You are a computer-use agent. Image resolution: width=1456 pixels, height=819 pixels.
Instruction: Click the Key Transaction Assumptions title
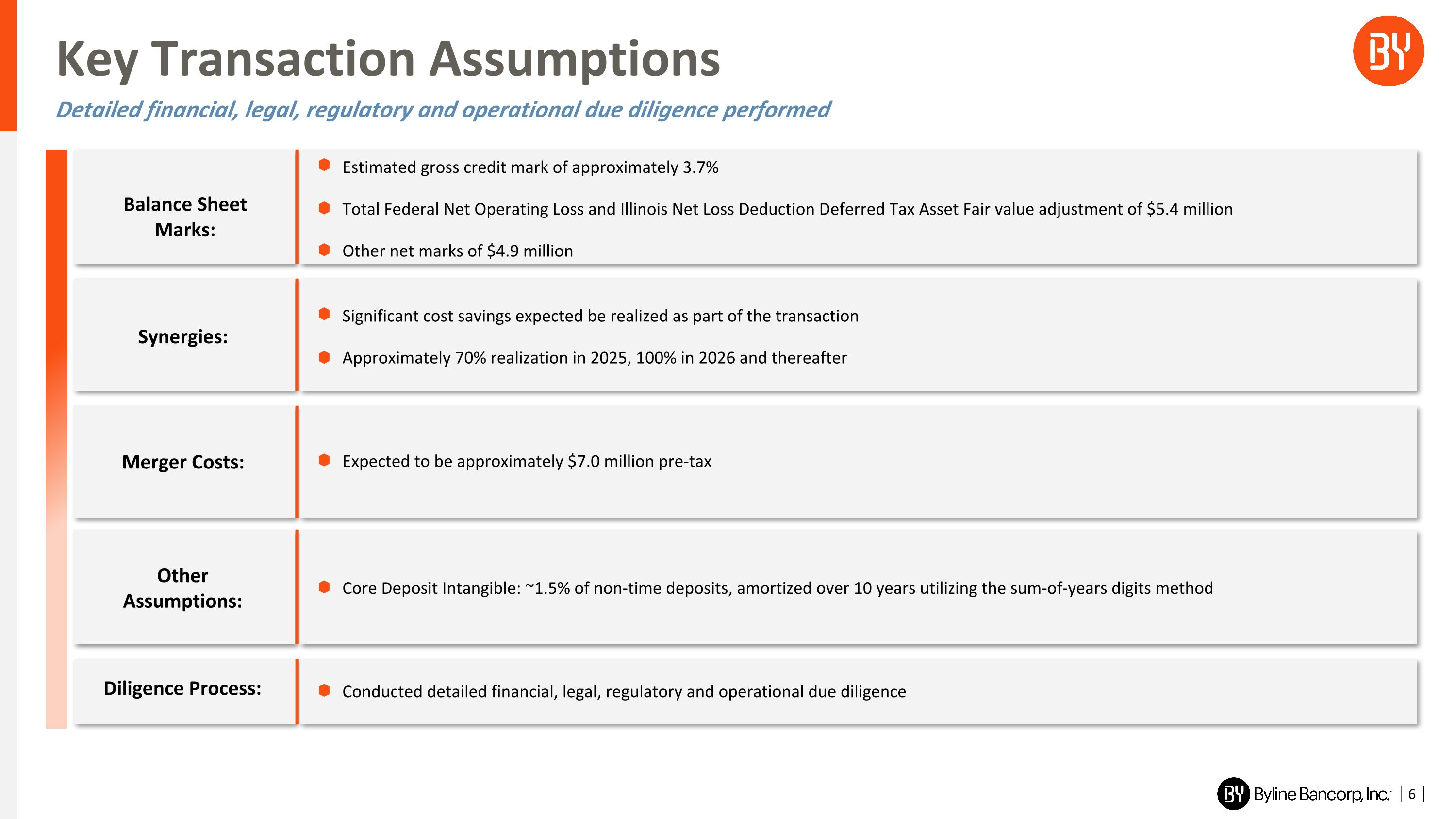(x=388, y=59)
